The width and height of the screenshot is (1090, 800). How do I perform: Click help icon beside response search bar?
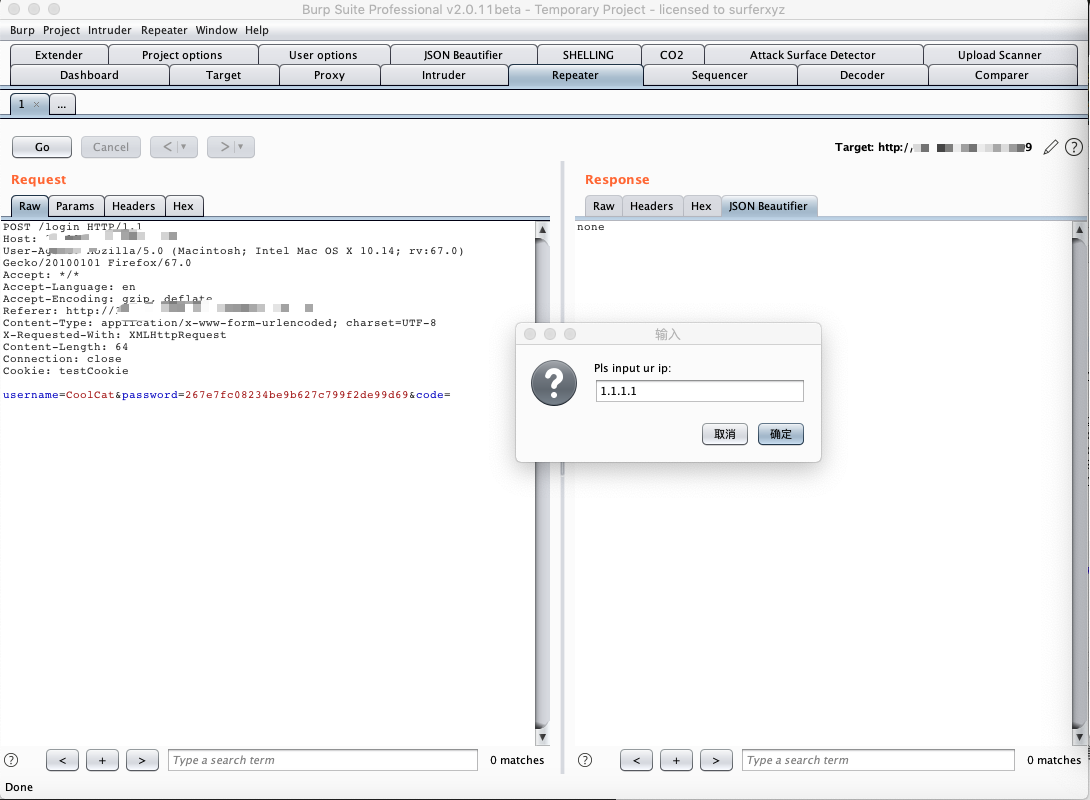(585, 760)
